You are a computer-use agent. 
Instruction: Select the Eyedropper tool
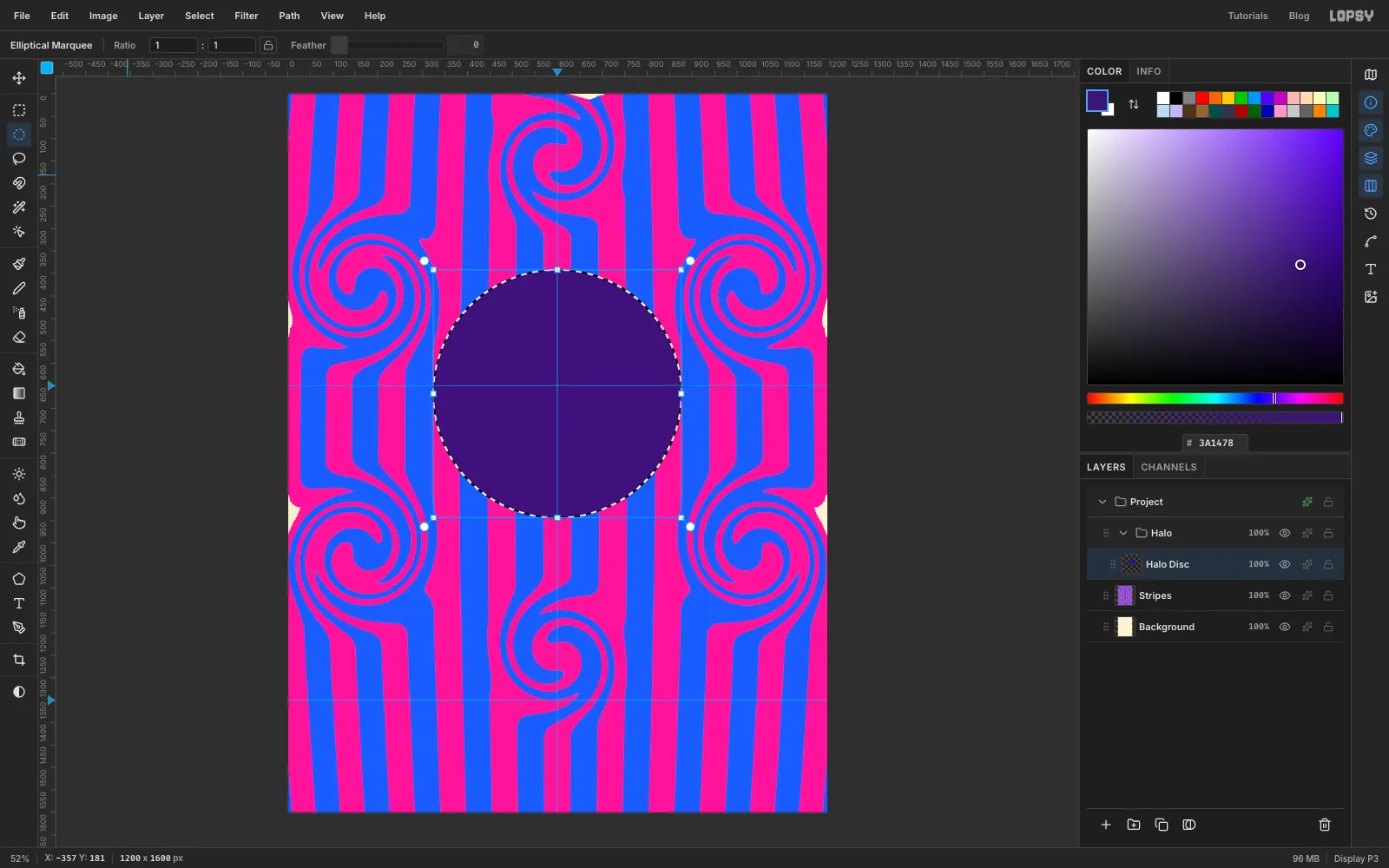pos(19,547)
